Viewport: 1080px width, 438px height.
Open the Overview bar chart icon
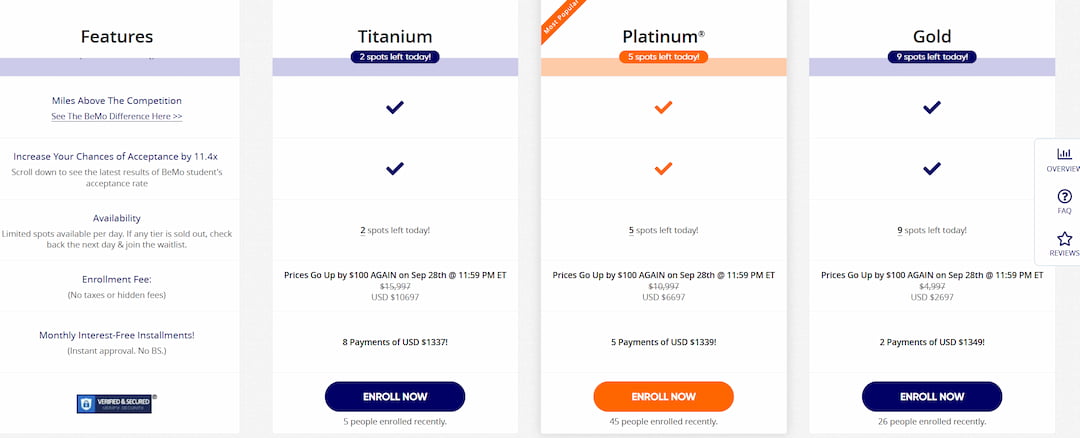[1064, 154]
